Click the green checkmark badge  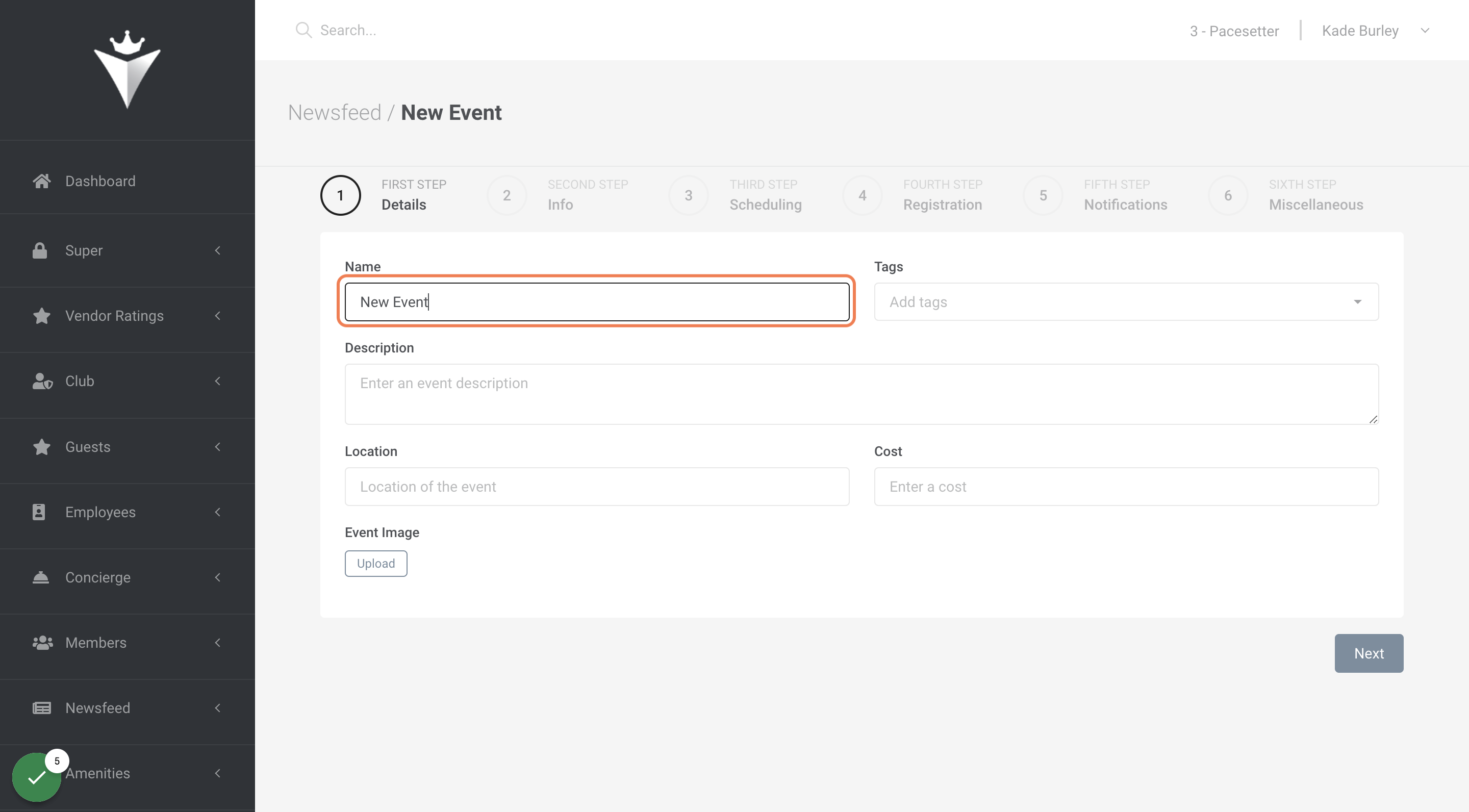click(x=37, y=777)
